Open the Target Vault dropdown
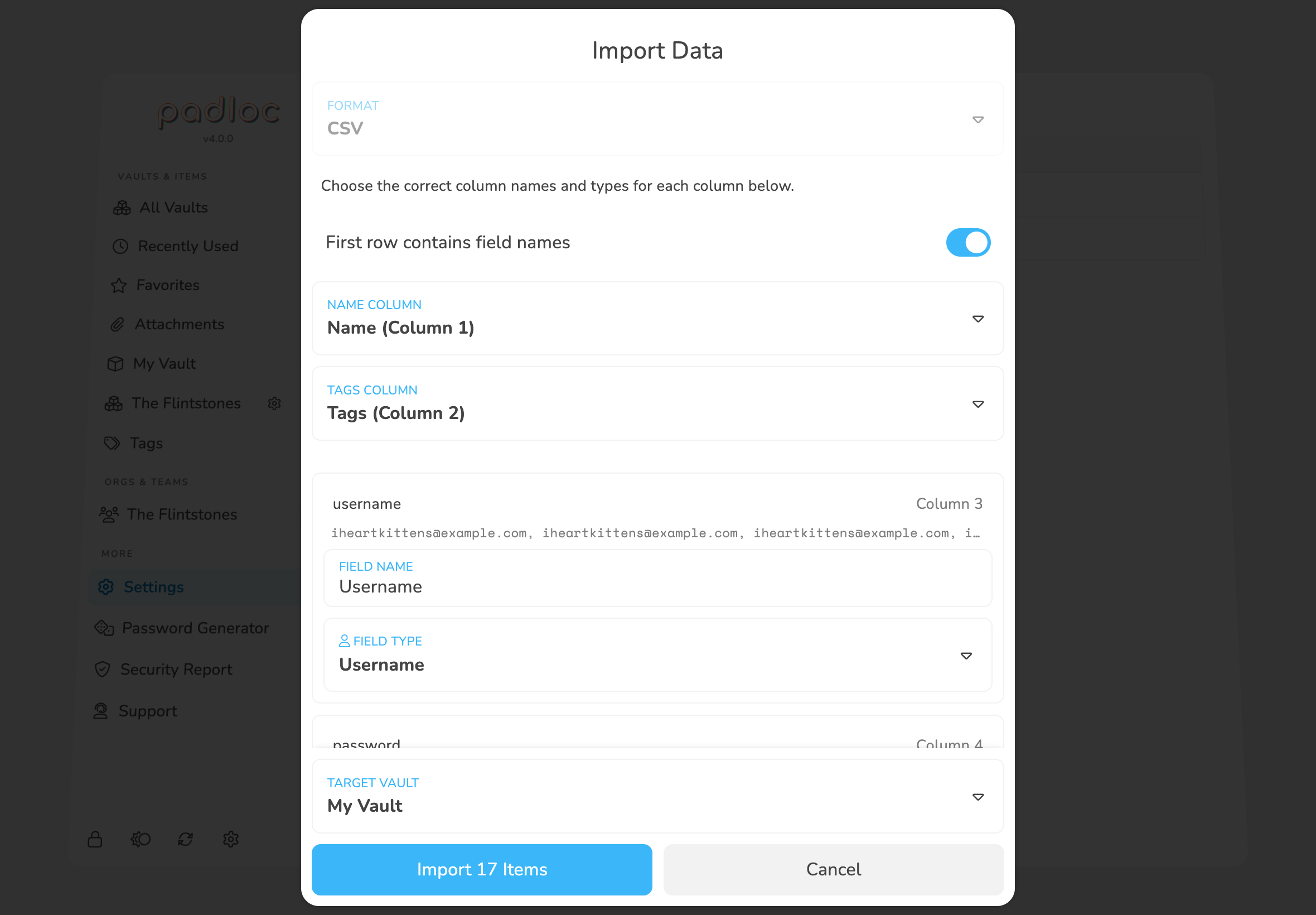Screen dimensions: 1316x915 pos(657,796)
